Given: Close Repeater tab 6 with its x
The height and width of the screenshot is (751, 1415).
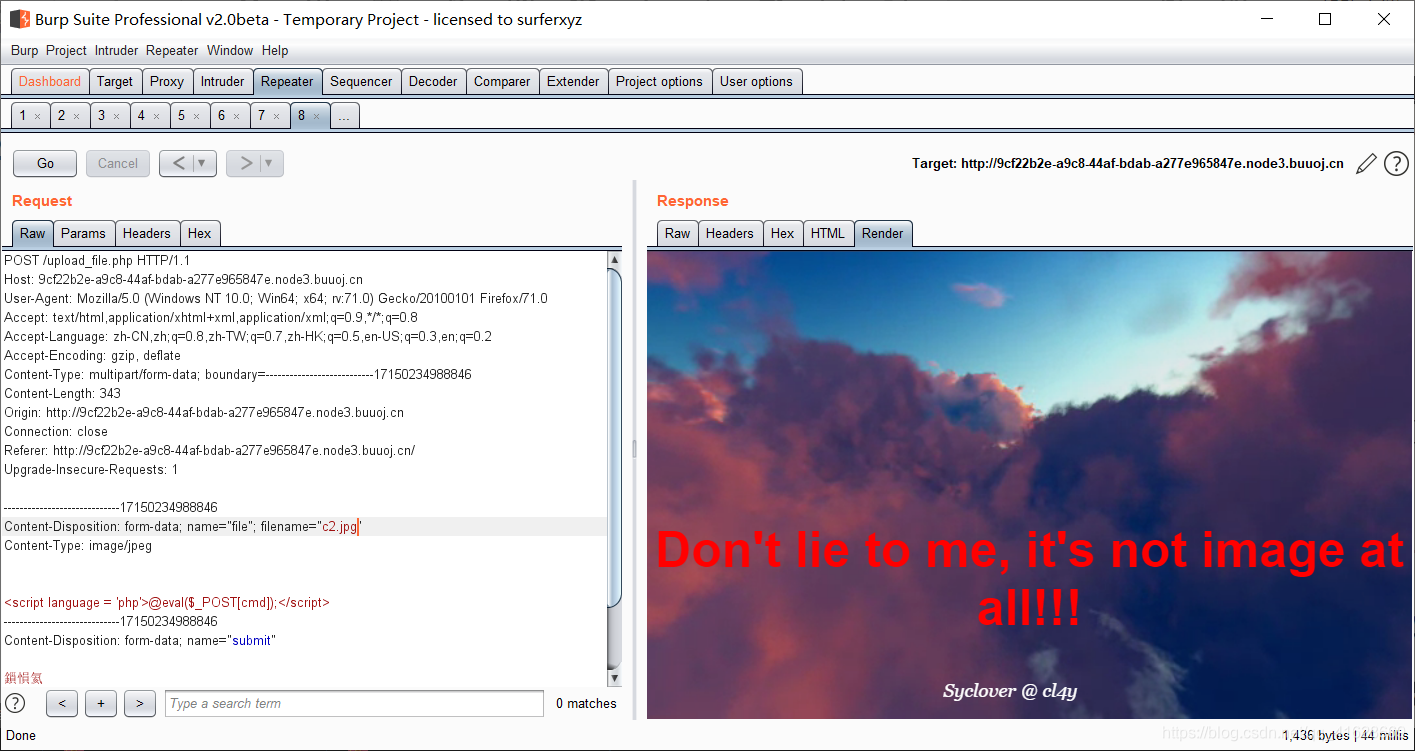Looking at the screenshot, I should click(236, 116).
